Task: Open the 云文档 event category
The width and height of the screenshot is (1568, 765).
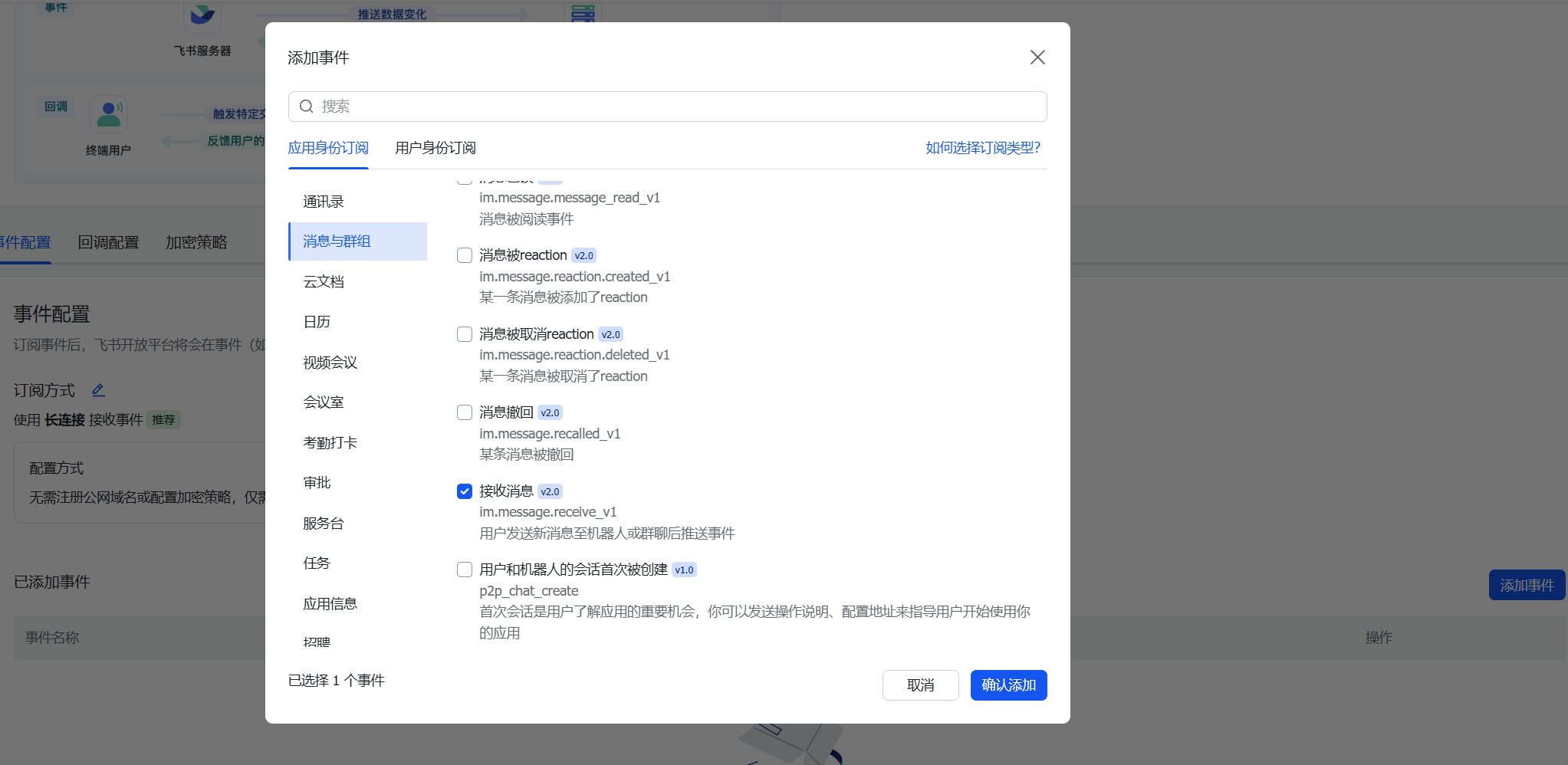Action: [324, 281]
